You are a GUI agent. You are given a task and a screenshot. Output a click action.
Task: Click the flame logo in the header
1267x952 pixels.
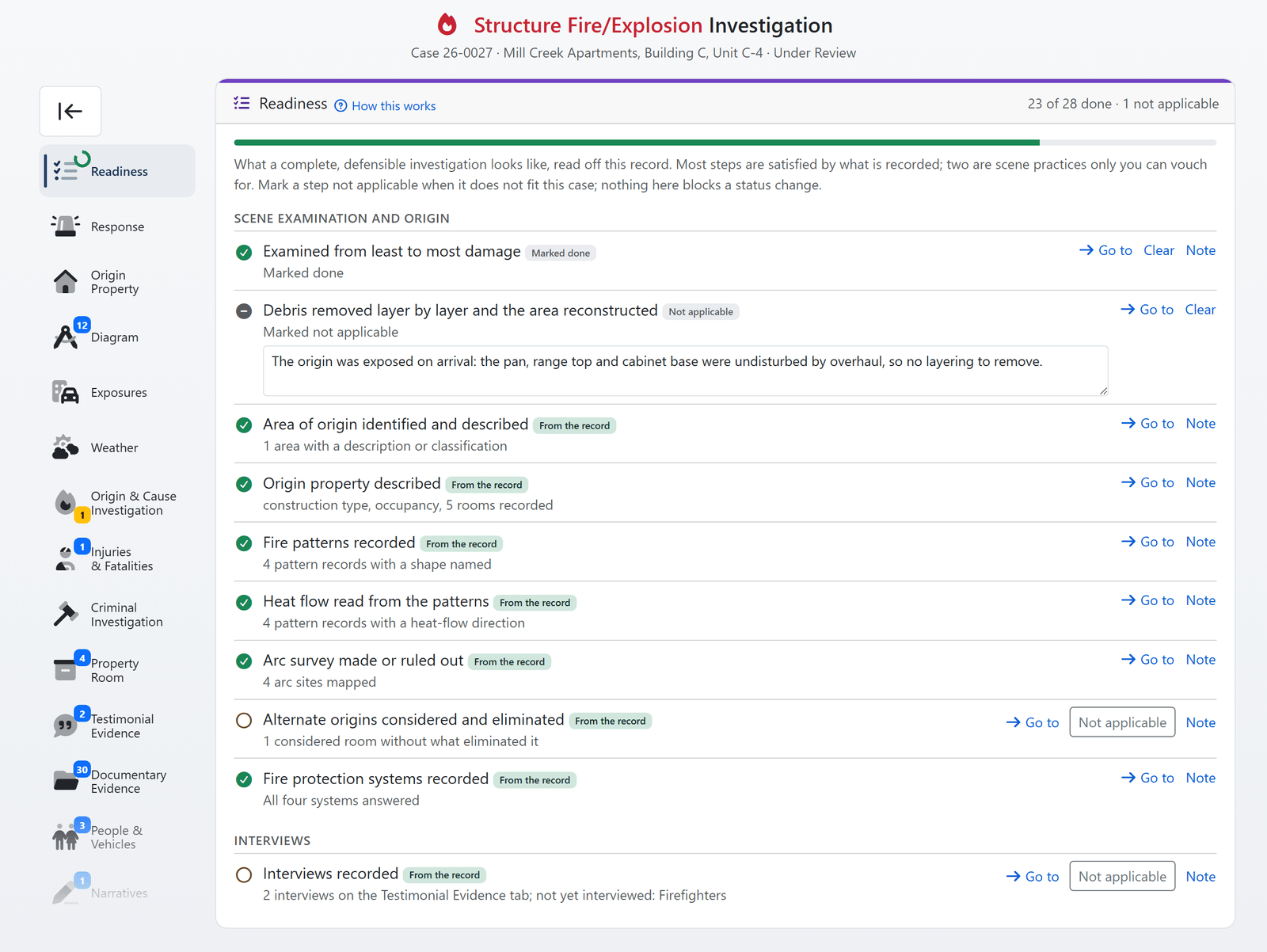click(x=447, y=25)
